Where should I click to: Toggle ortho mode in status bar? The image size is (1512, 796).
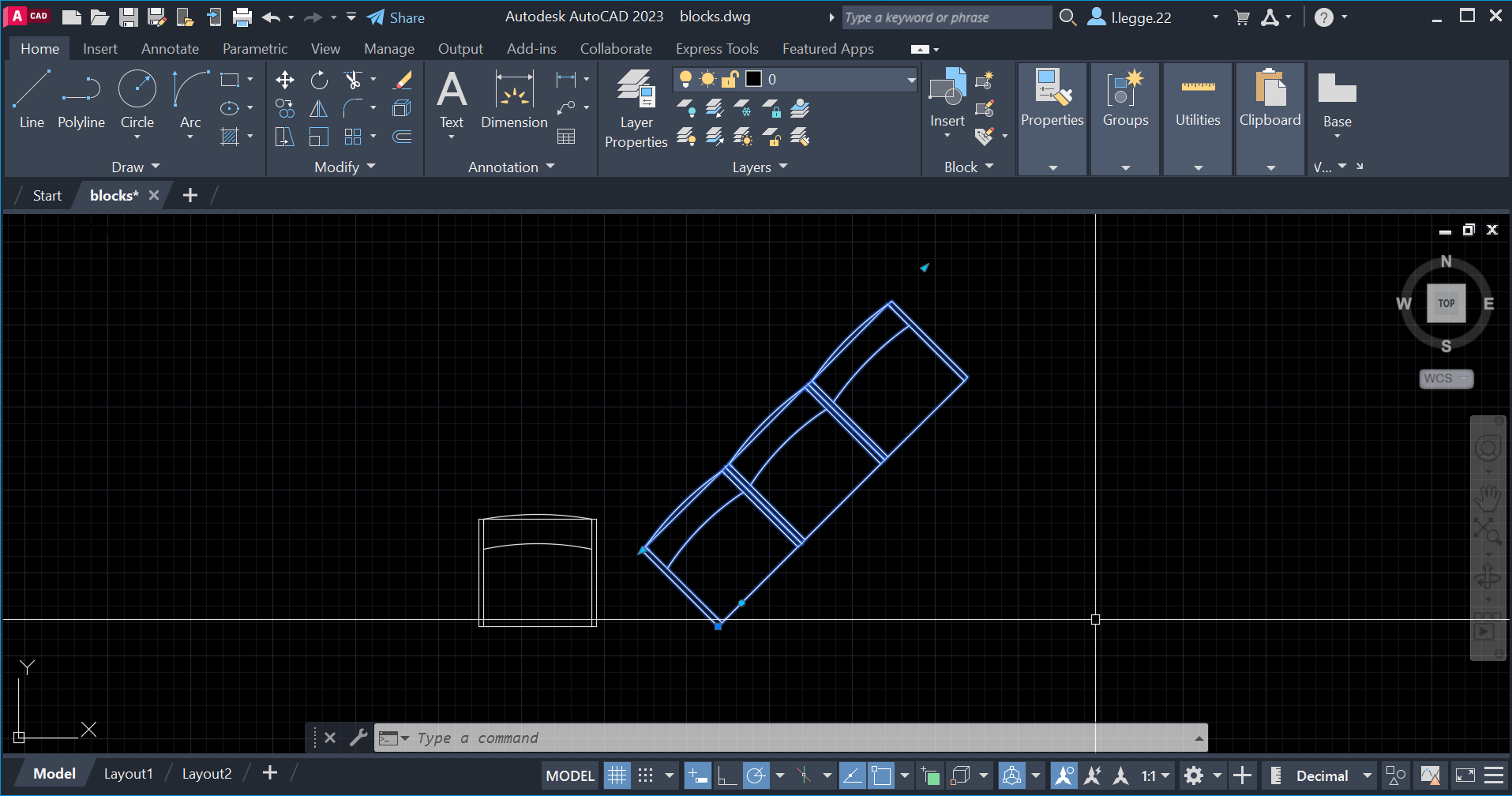[x=726, y=775]
